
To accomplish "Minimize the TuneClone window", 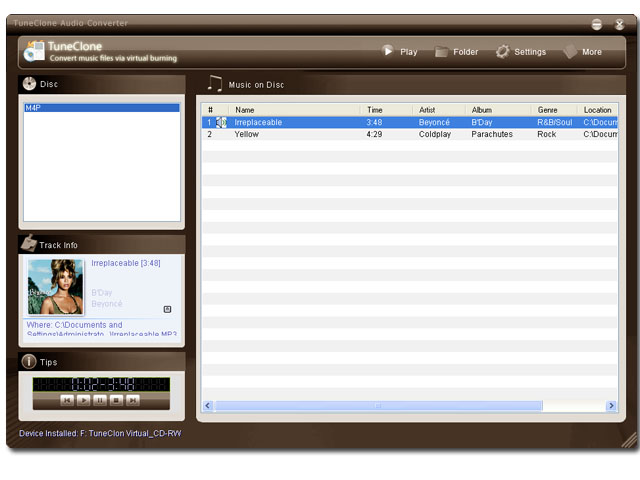I will [x=596, y=24].
